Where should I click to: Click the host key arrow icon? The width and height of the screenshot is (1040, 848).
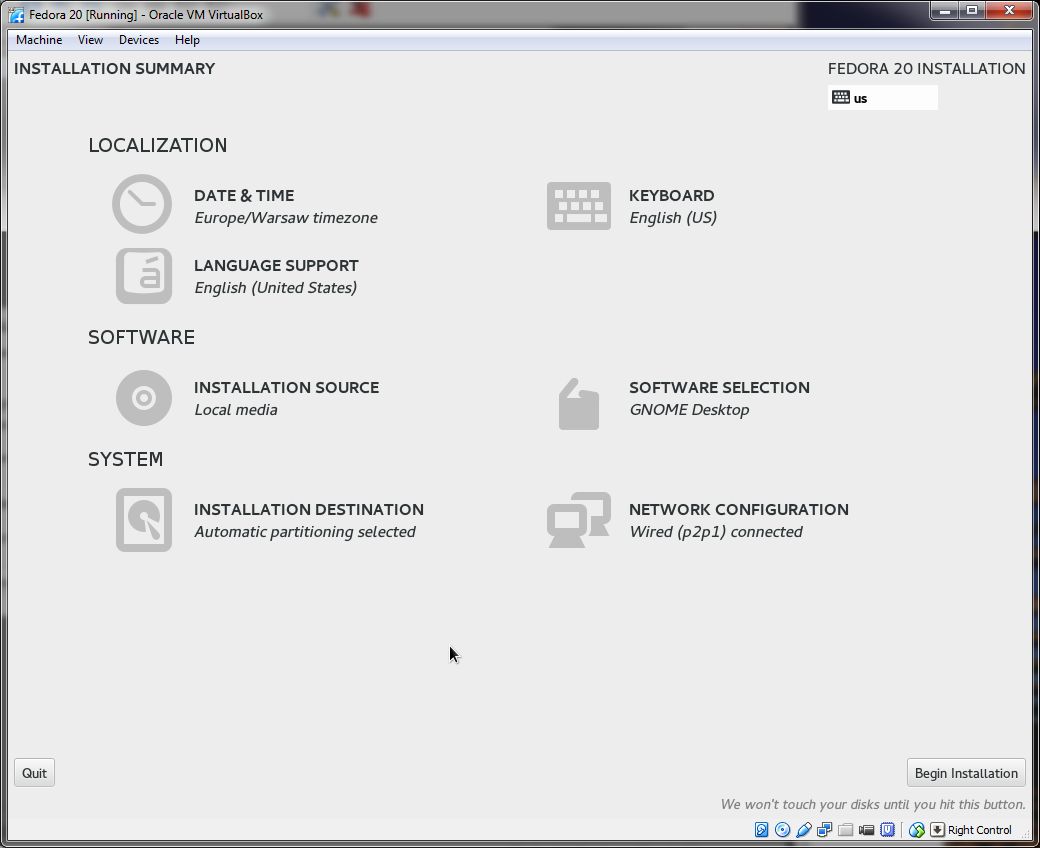[x=937, y=829]
